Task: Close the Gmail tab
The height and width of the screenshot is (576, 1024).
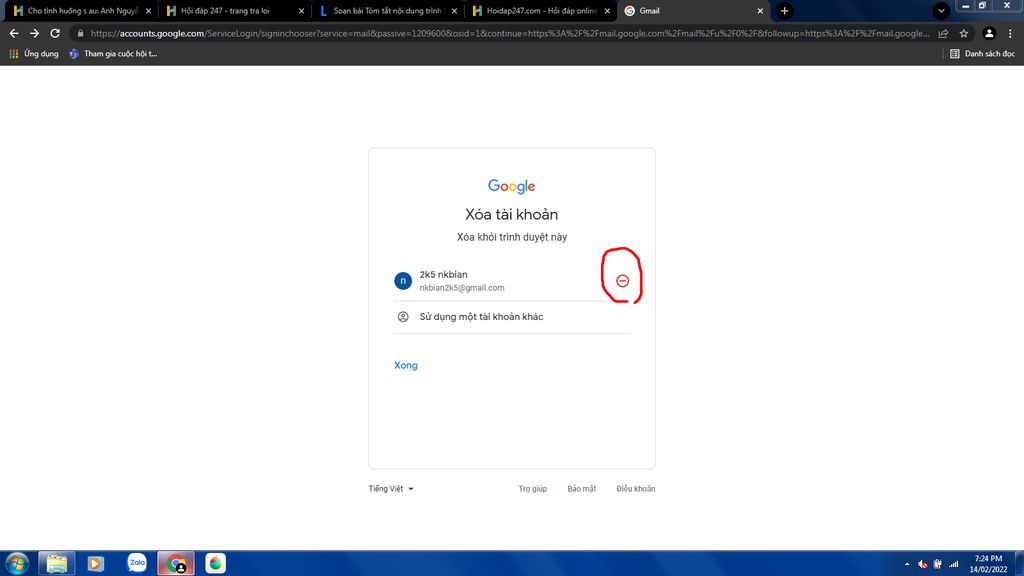Action: click(x=760, y=11)
